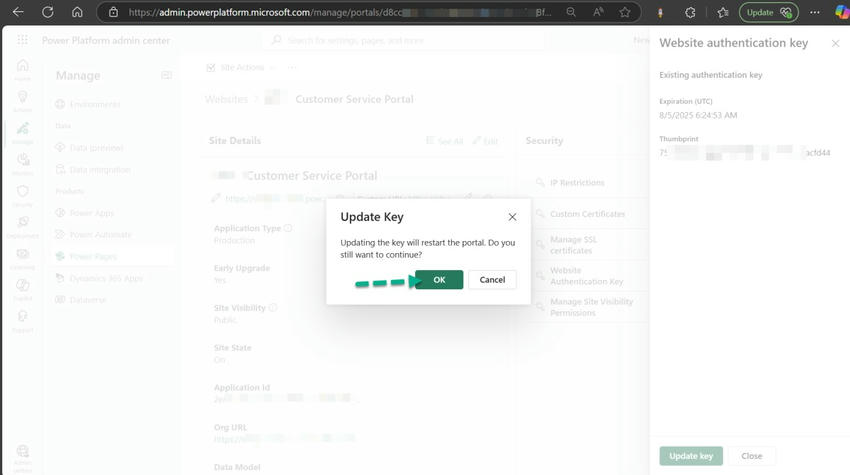
Task: Click the 'Existing authentication key' text
Action: (710, 75)
